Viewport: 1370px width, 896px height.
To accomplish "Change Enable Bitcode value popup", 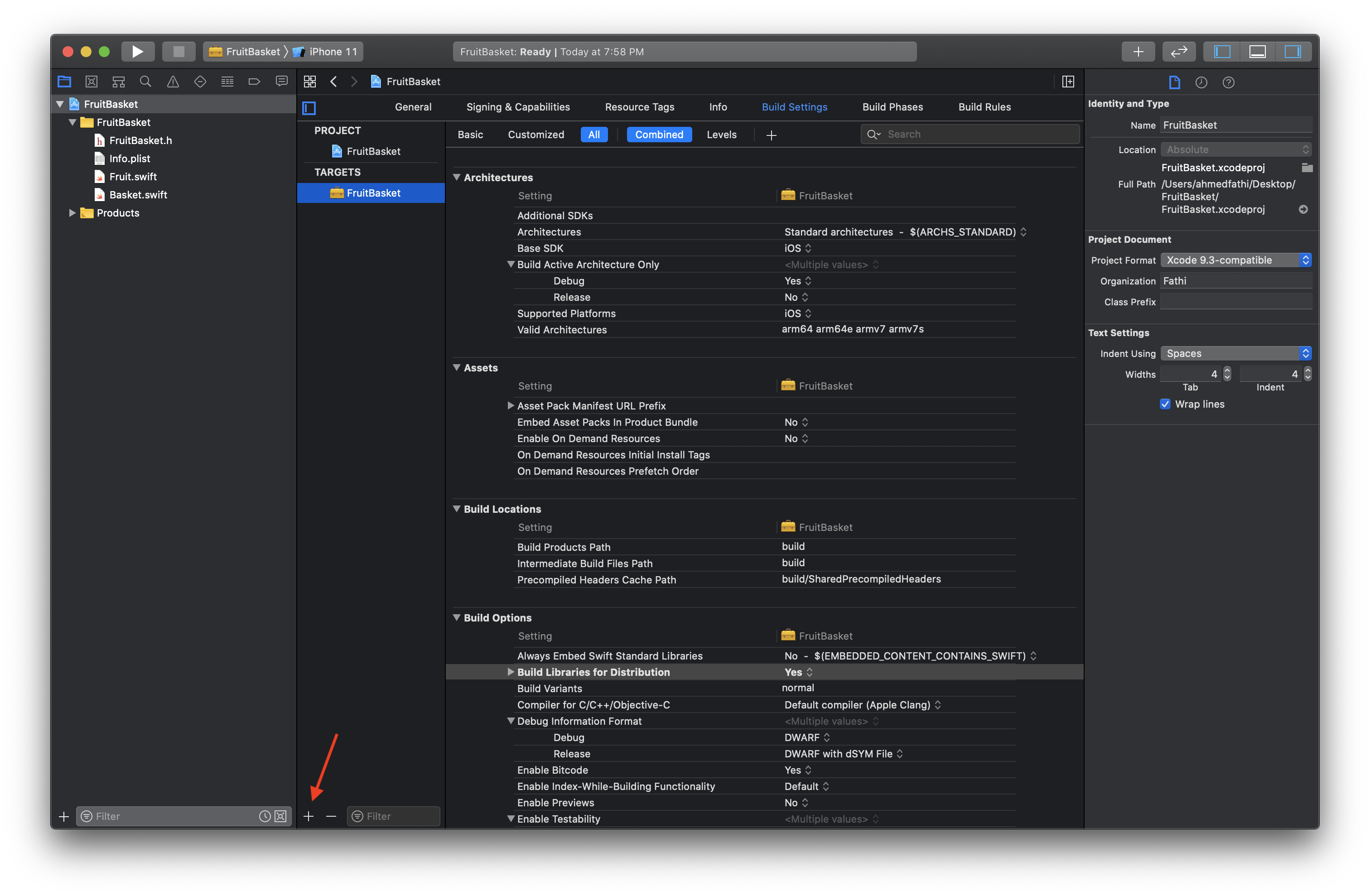I will (798, 770).
